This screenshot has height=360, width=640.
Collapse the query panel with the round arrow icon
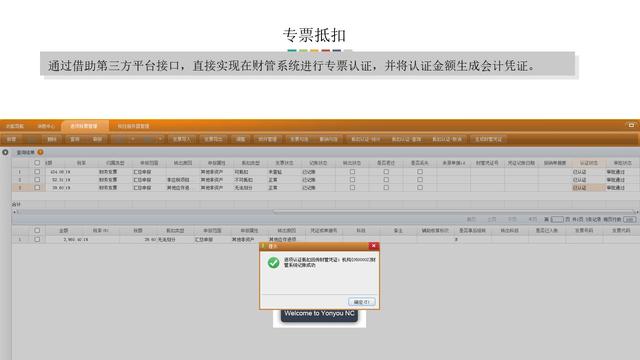click(x=5, y=152)
